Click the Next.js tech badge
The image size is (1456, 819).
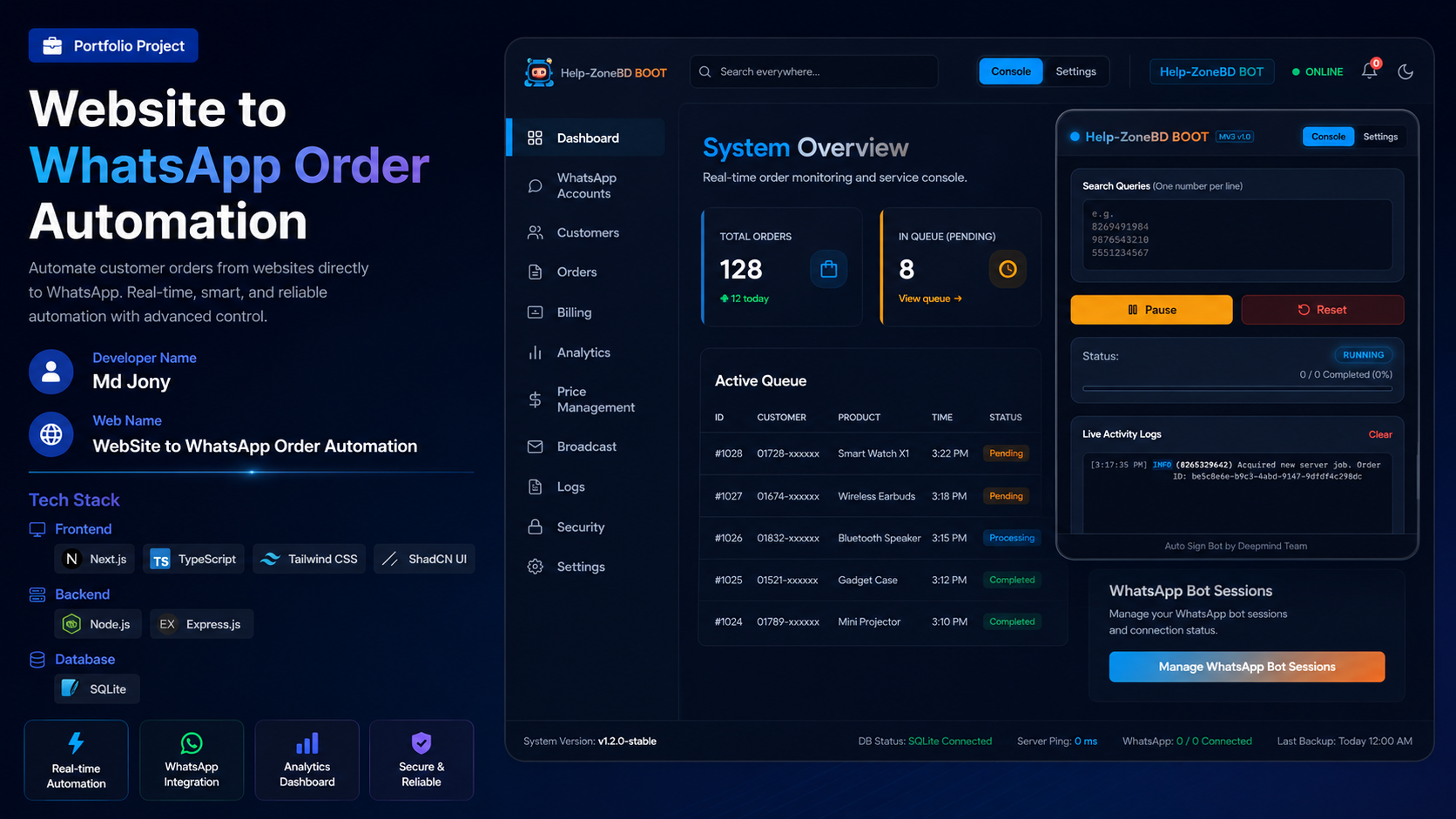(x=95, y=559)
